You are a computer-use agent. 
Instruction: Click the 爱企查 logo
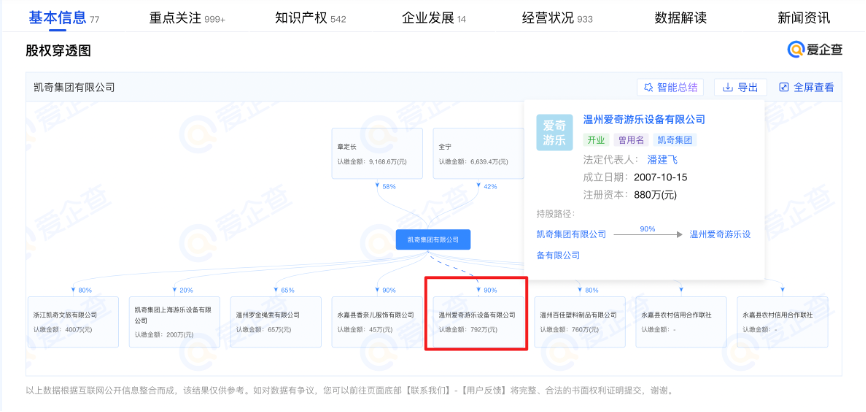click(x=815, y=50)
